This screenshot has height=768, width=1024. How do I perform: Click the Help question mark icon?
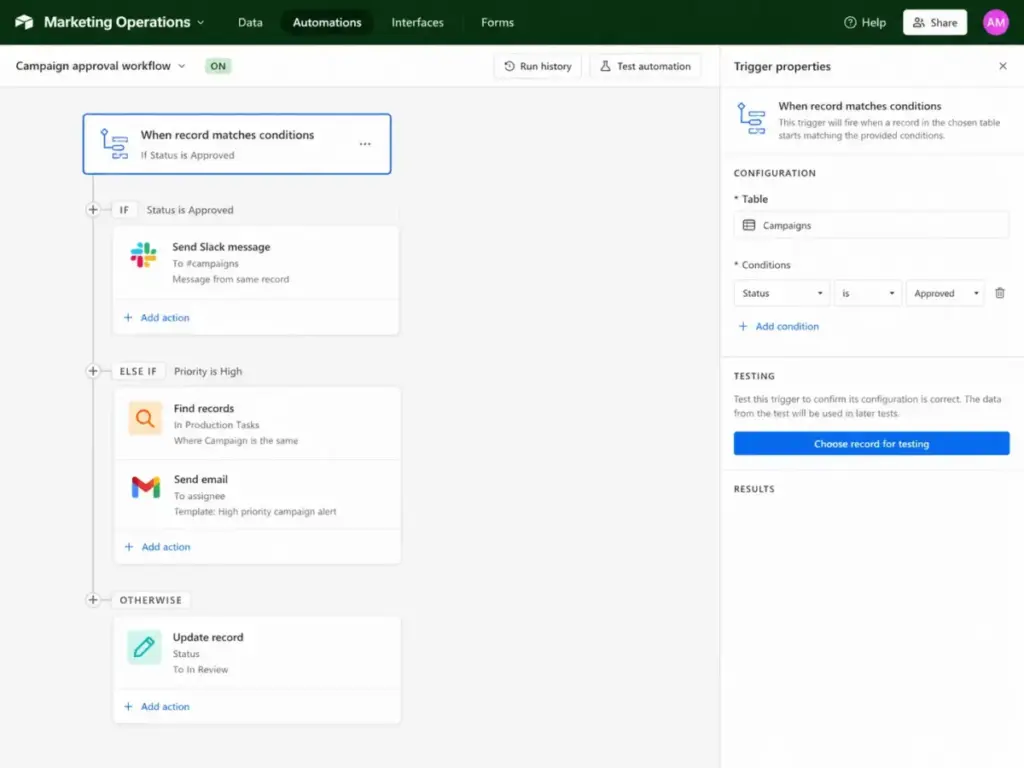coord(850,22)
